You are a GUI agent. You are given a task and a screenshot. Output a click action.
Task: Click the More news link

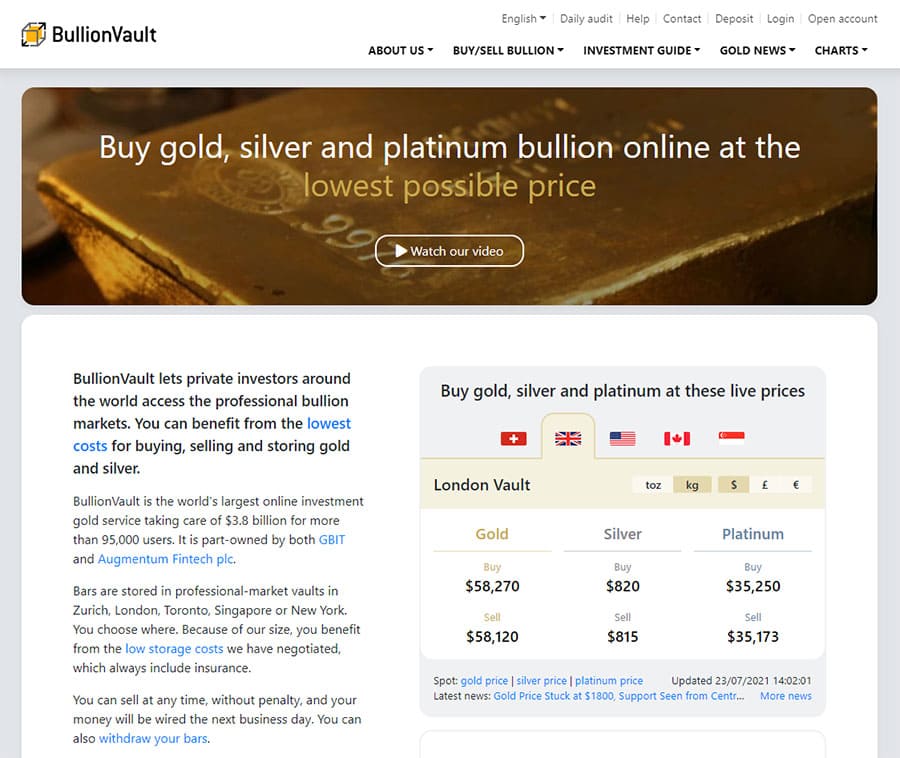786,696
